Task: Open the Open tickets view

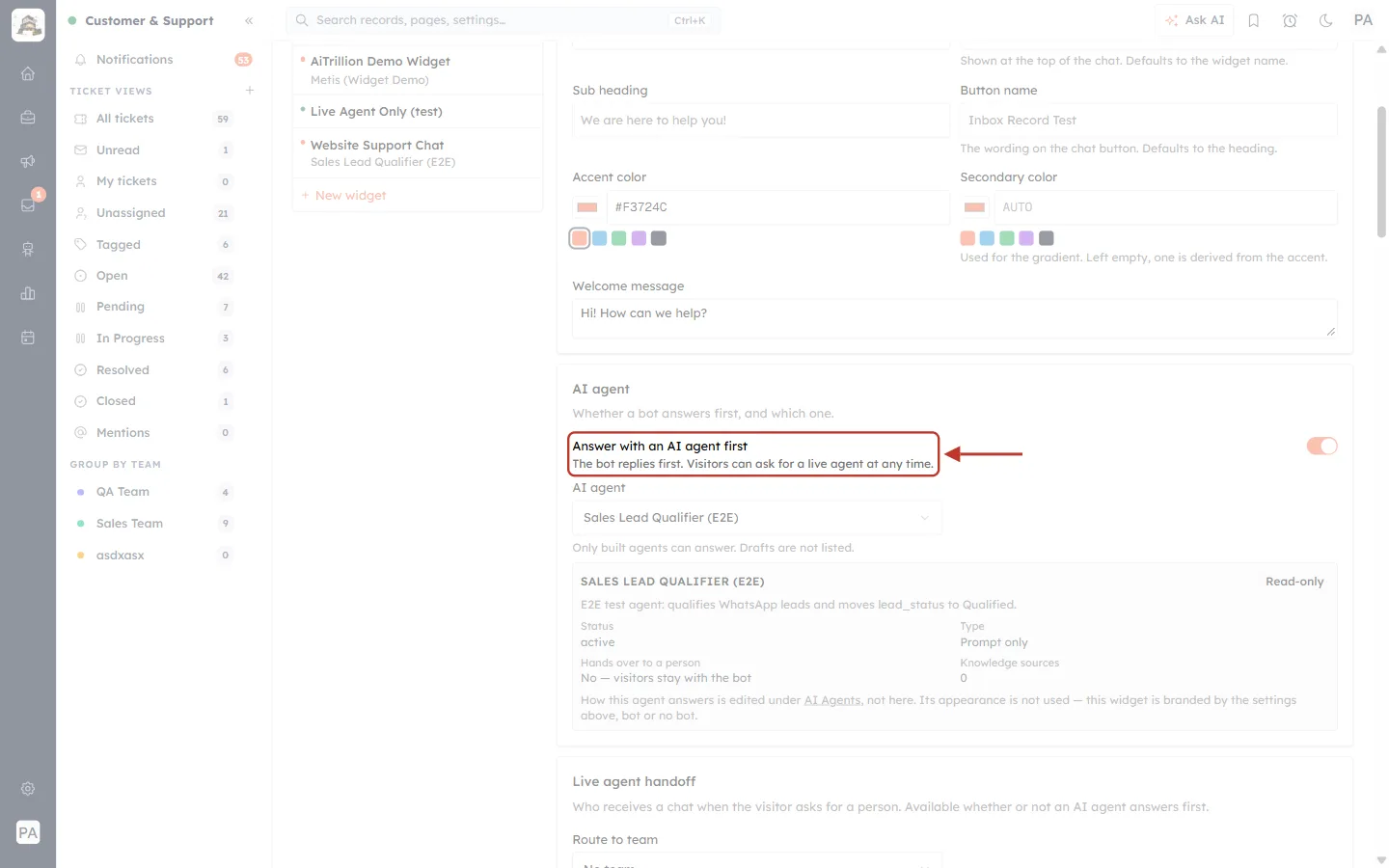Action: [152, 276]
